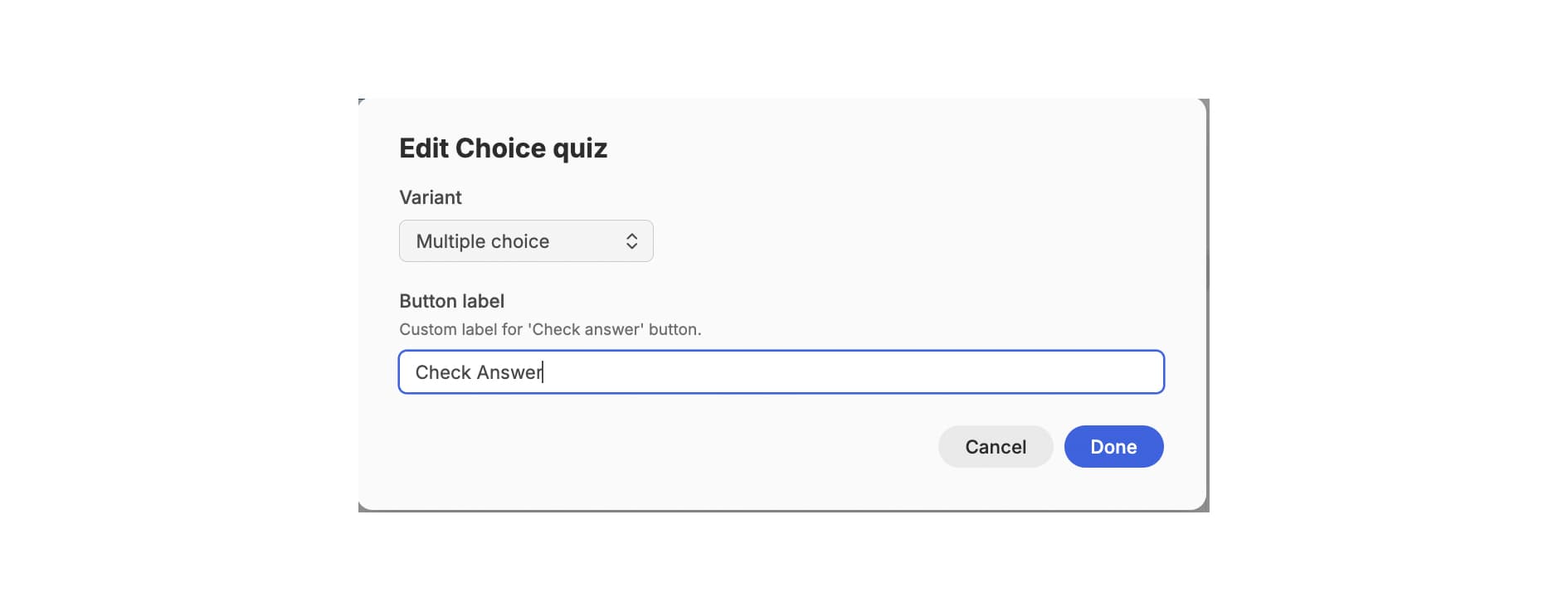Click the 'Edit Choice quiz' dialog title

coord(503,148)
